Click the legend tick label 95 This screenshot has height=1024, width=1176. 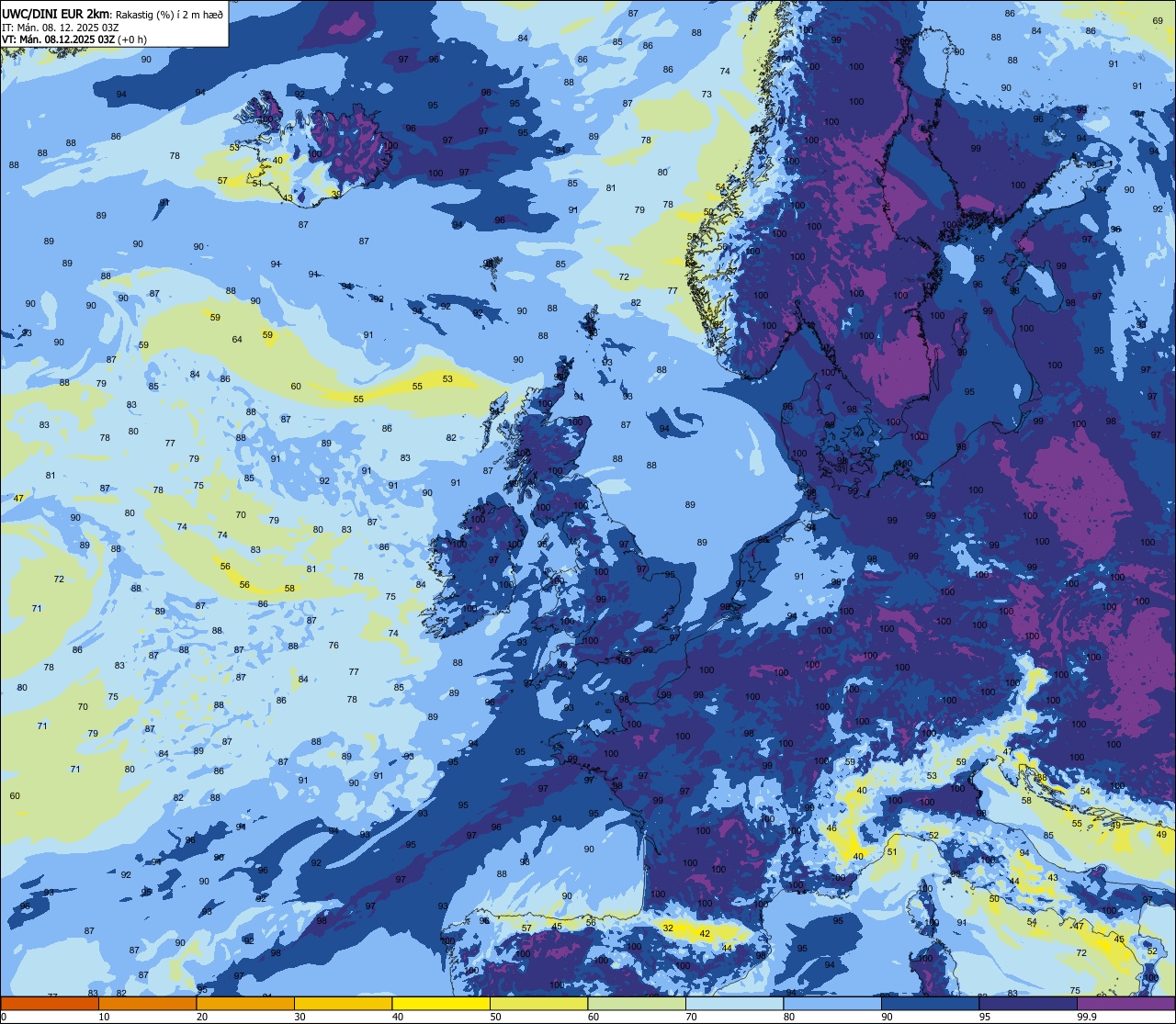point(985,1017)
